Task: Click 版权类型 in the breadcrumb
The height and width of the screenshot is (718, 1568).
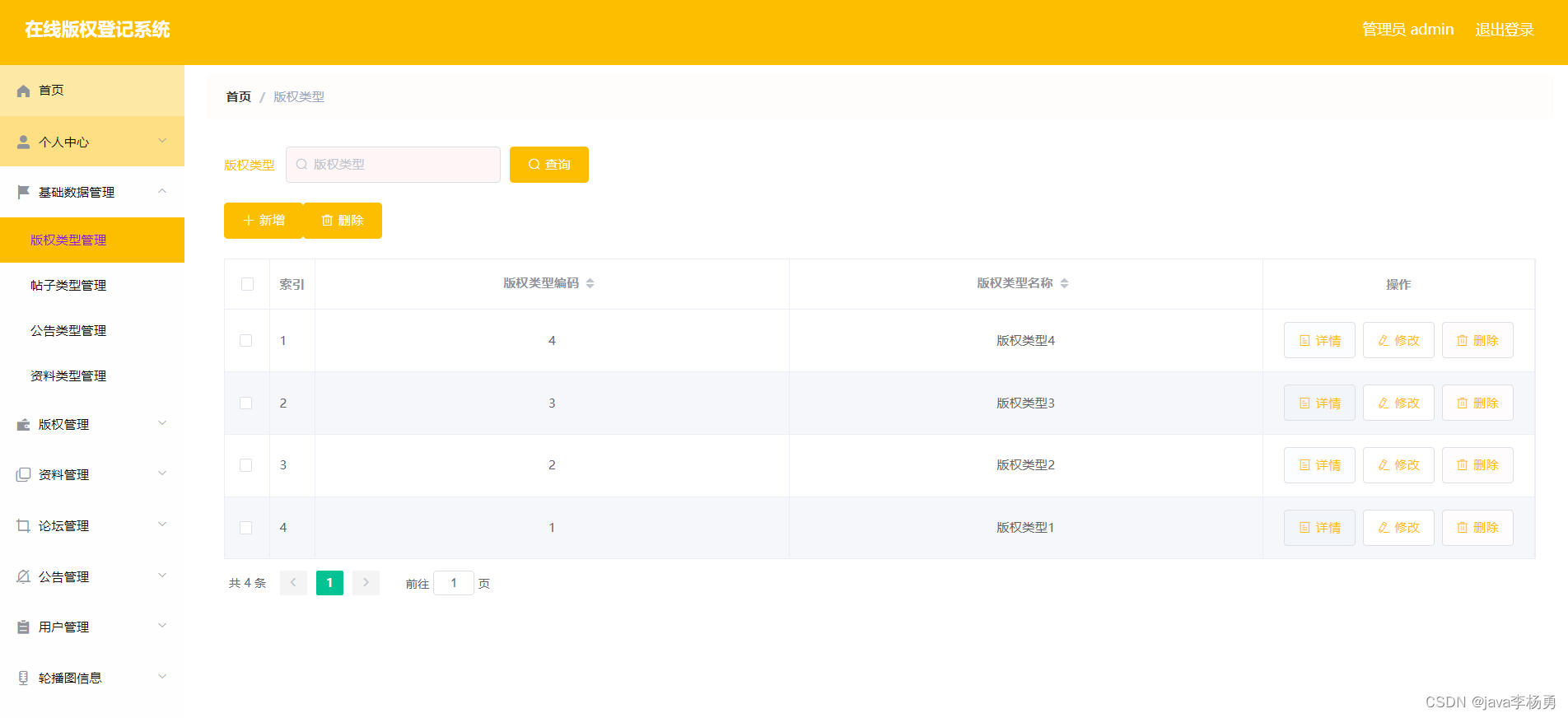Action: [x=299, y=97]
